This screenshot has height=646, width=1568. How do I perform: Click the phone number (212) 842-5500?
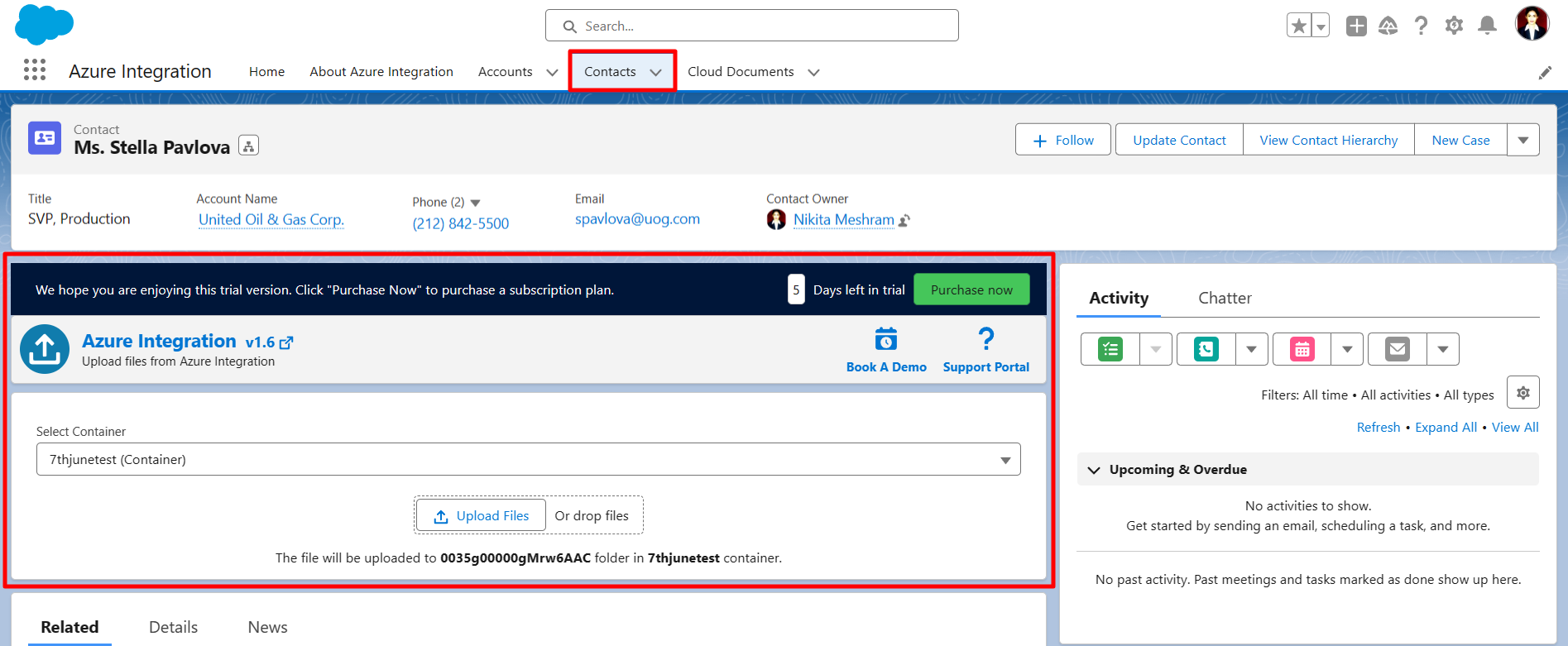461,223
